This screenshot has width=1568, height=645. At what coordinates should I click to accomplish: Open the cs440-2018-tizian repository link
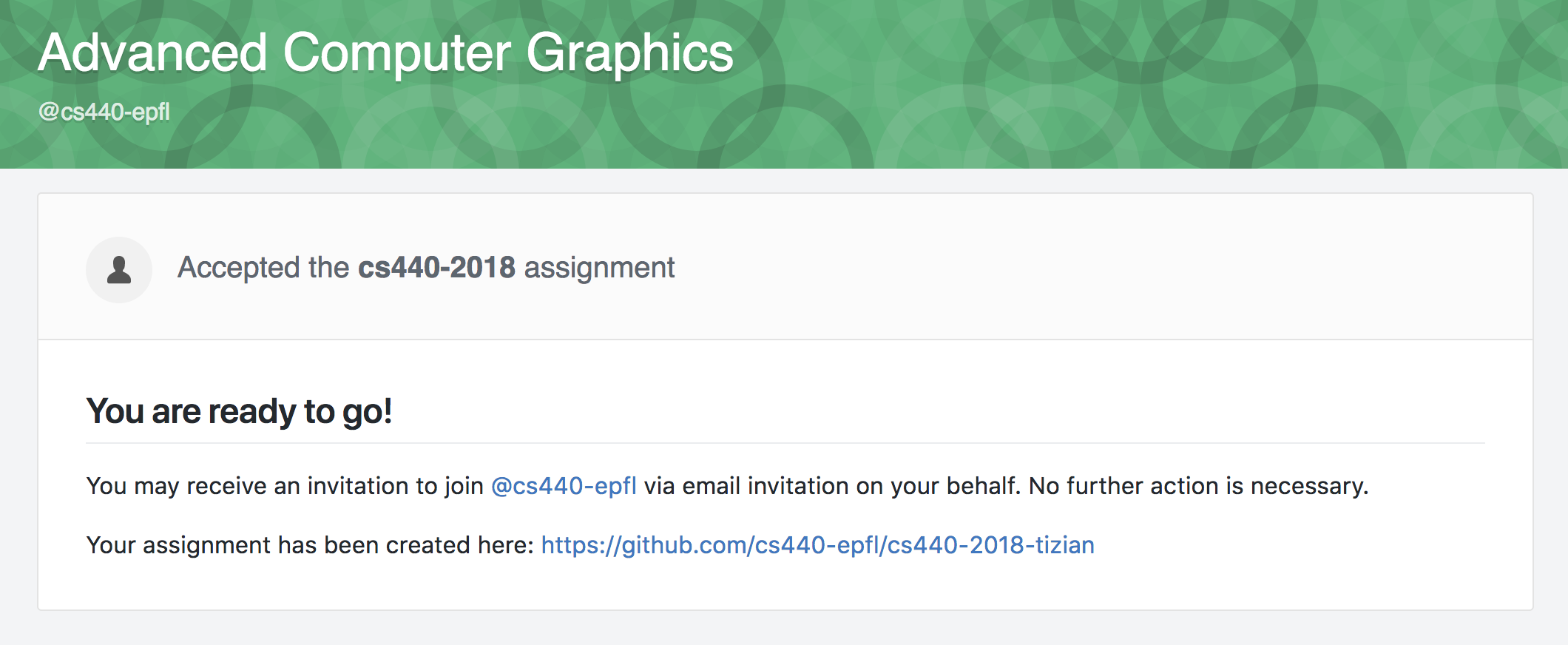(820, 545)
